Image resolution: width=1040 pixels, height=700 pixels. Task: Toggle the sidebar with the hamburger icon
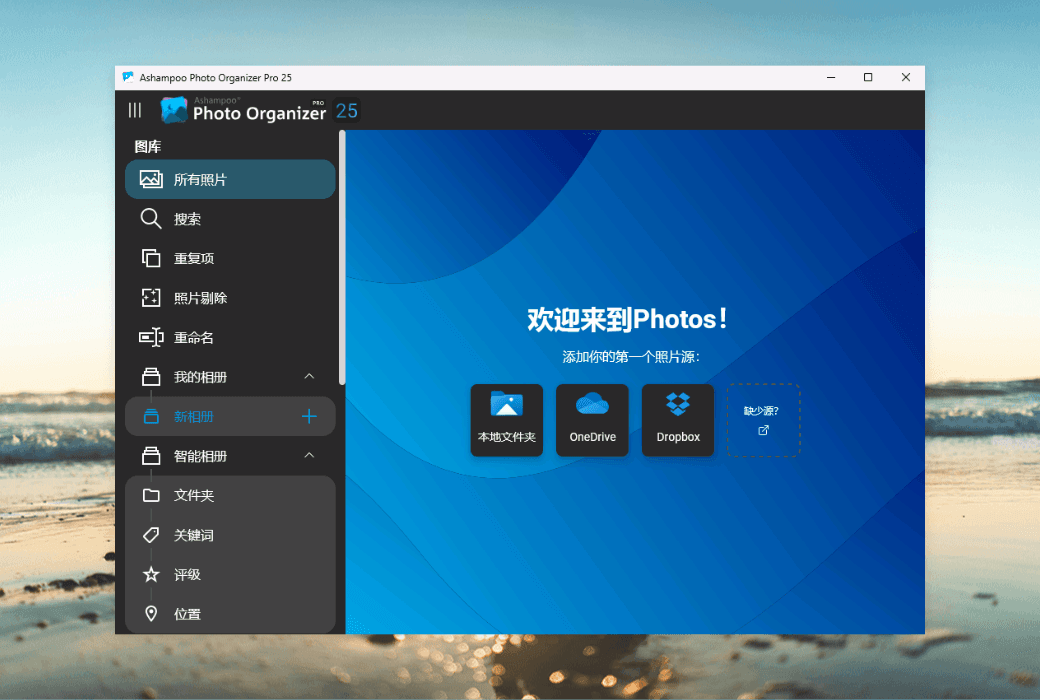click(135, 110)
